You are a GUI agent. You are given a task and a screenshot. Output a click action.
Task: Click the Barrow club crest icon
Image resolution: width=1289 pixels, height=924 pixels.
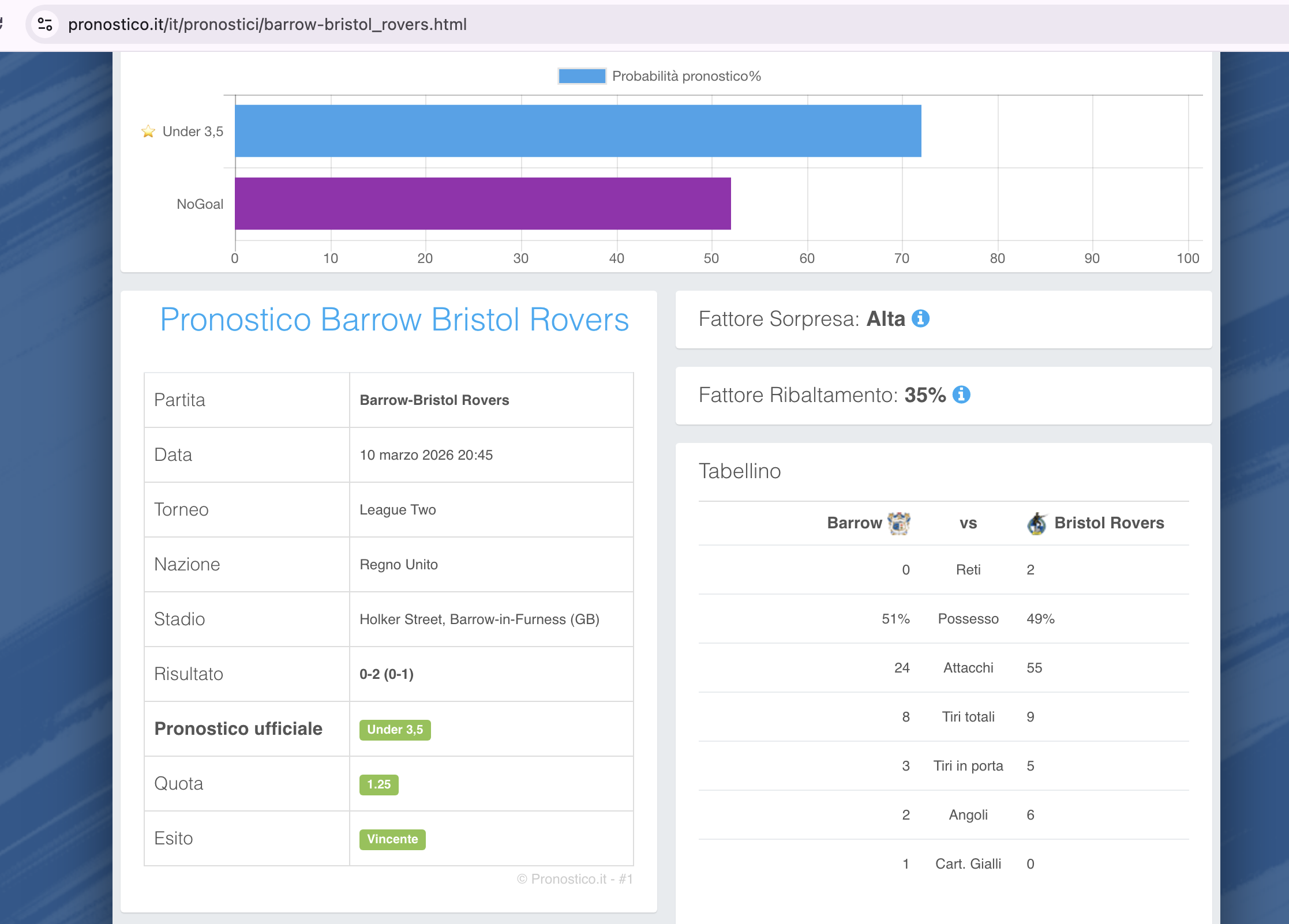pyautogui.click(x=898, y=523)
